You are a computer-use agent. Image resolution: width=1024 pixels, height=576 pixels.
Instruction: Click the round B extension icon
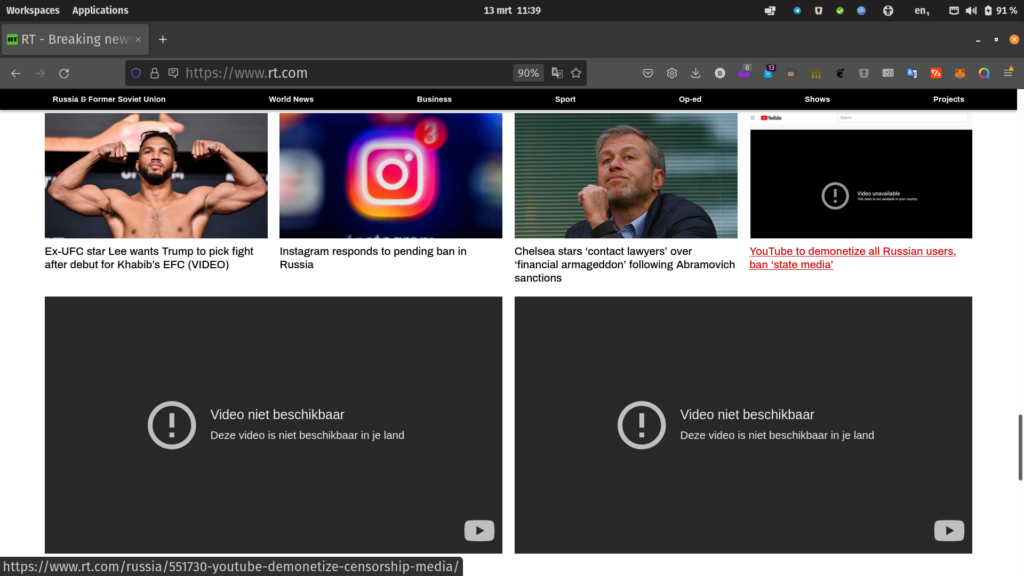tap(720, 73)
